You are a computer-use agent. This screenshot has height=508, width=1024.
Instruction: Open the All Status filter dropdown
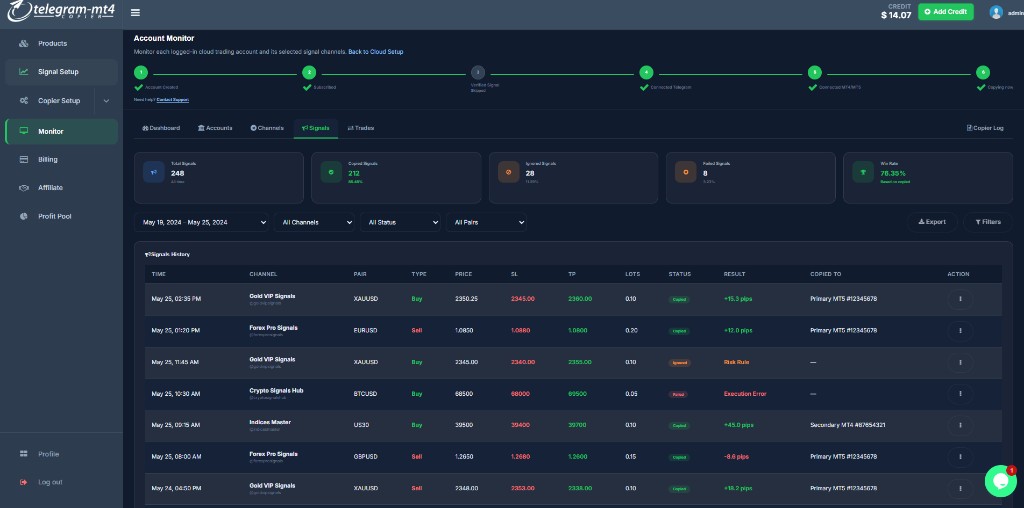(400, 222)
